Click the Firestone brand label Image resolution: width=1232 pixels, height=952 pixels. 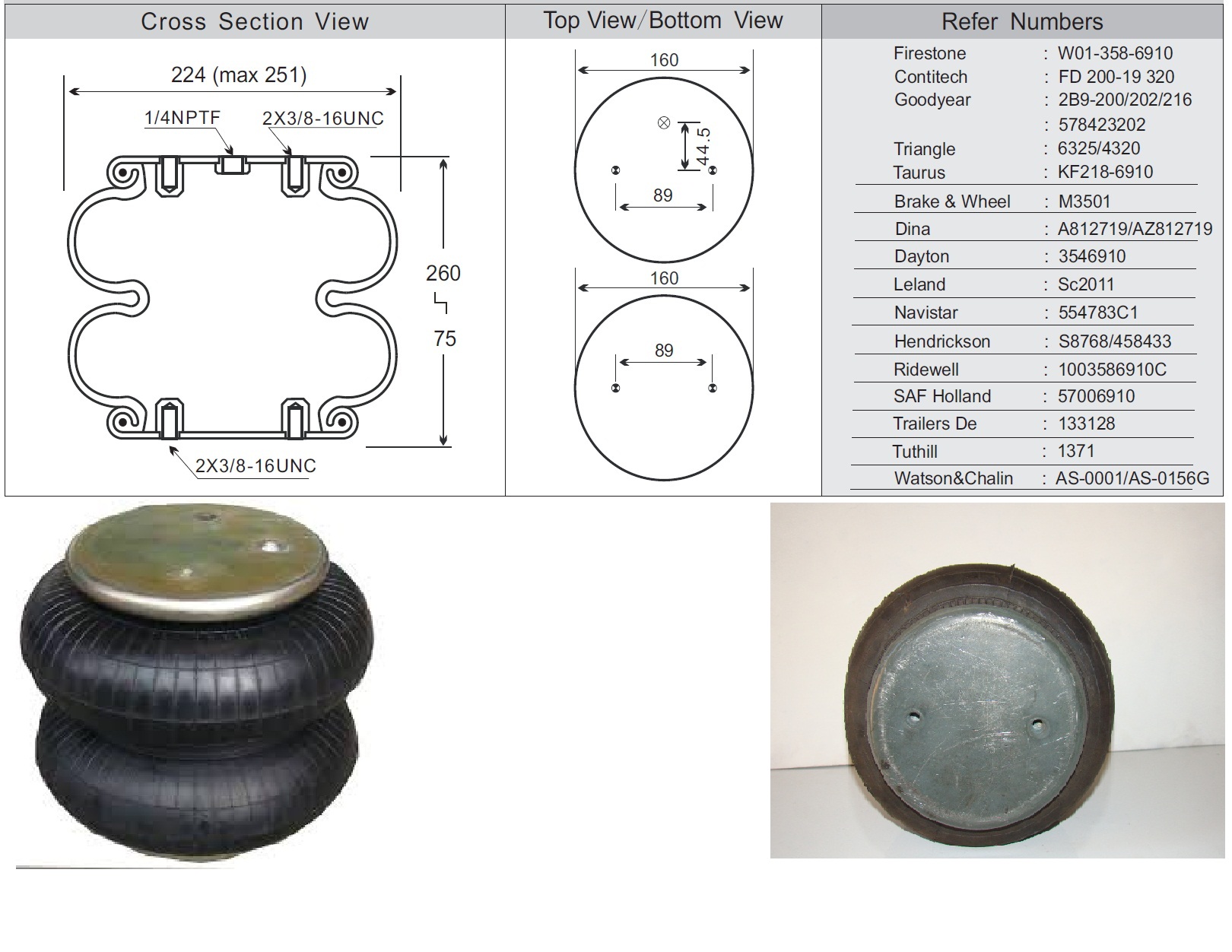[x=930, y=53]
